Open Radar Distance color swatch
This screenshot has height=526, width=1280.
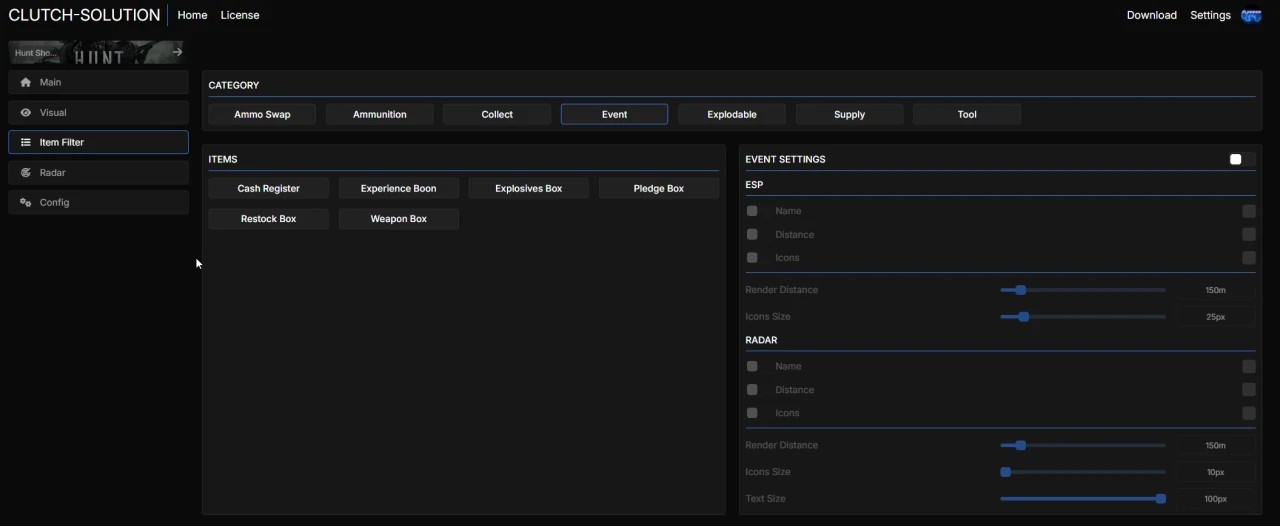(1249, 389)
